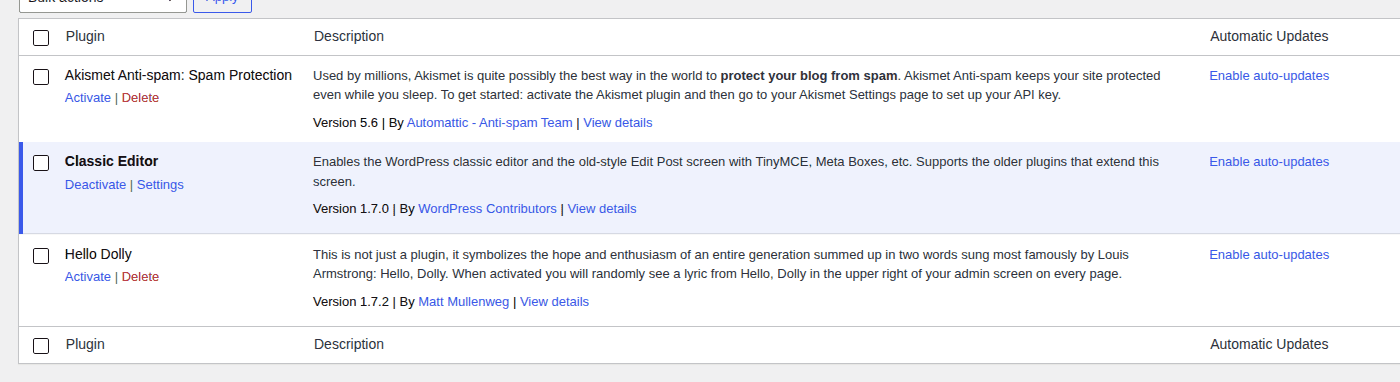Click the Plugin column header at top
Viewport: 1400px width, 382px height.
pyautogui.click(x=85, y=36)
